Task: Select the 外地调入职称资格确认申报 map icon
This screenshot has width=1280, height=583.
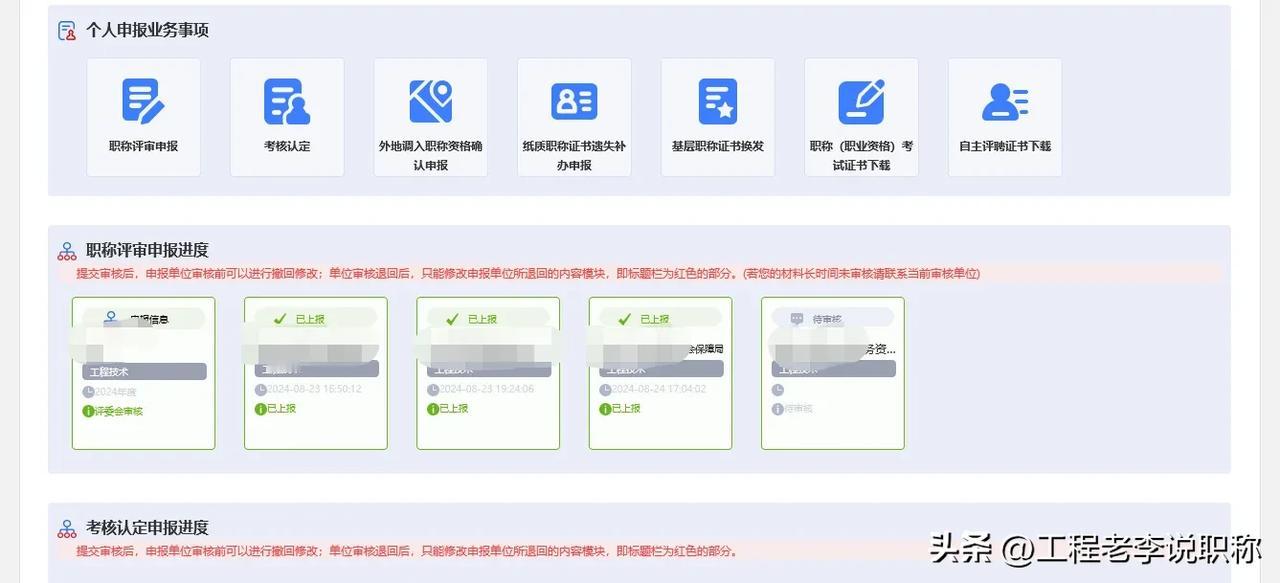Action: tap(431, 101)
